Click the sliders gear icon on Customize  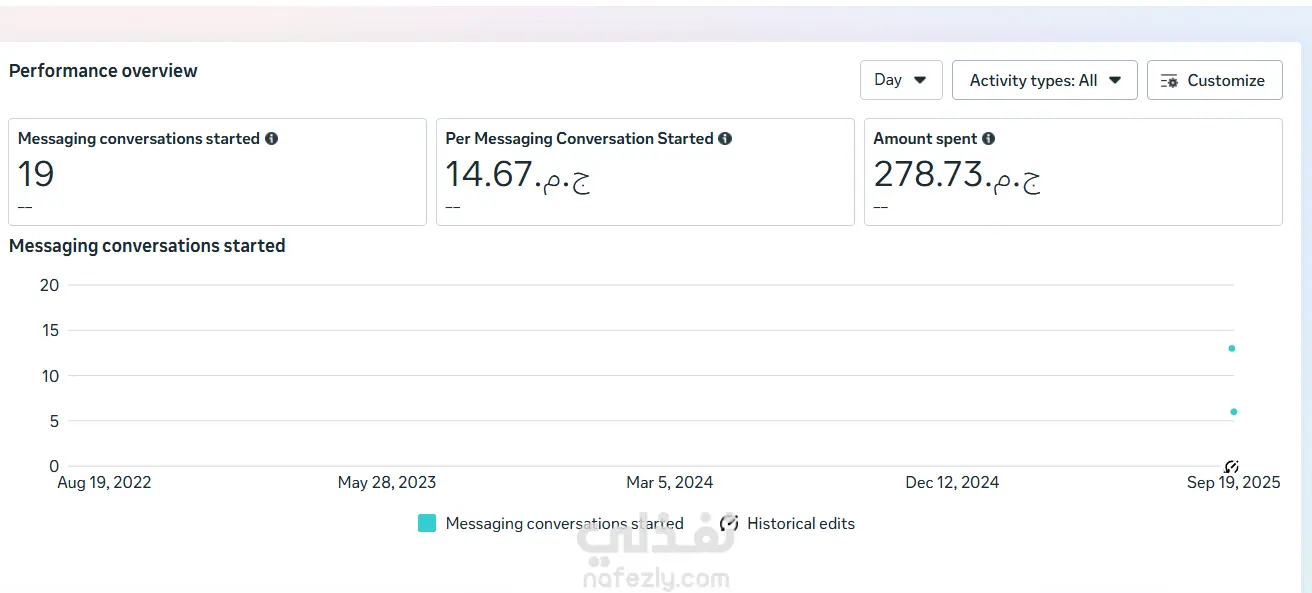click(1169, 81)
